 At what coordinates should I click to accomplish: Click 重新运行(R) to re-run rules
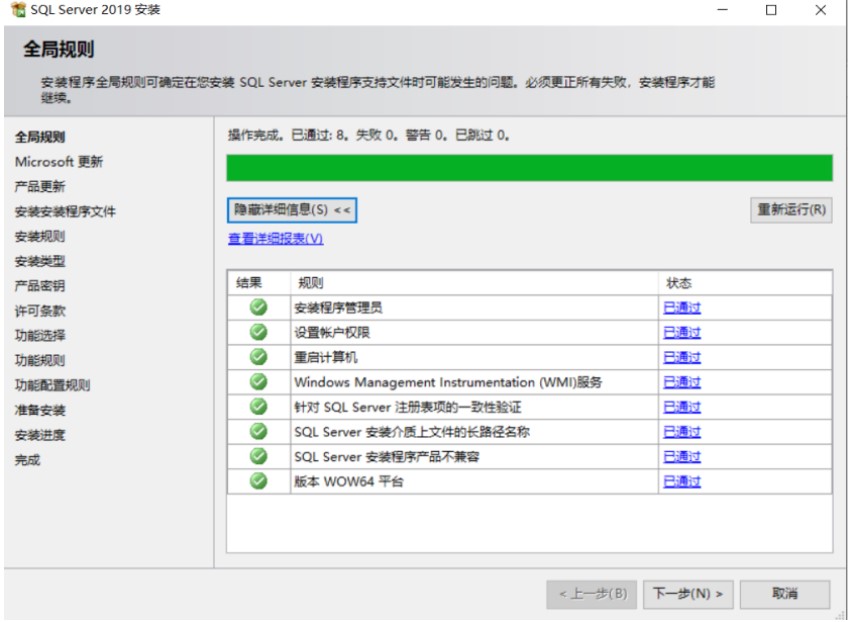pos(791,210)
